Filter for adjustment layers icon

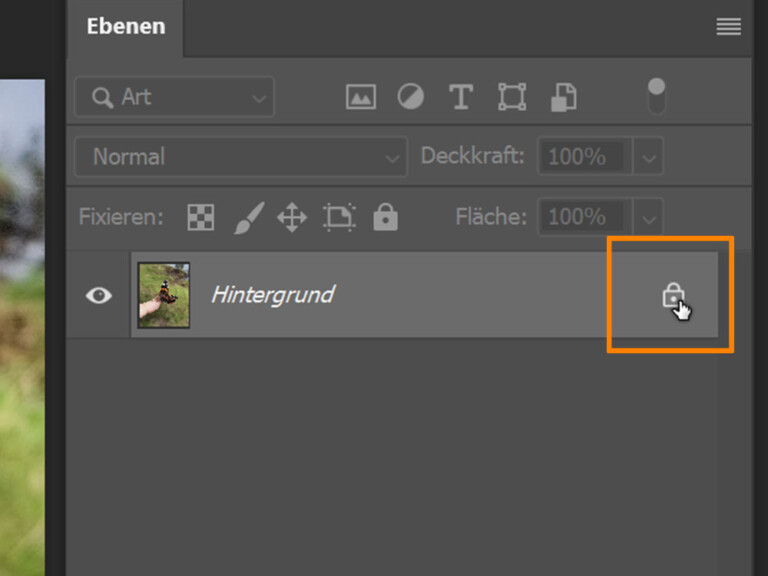pyautogui.click(x=410, y=96)
